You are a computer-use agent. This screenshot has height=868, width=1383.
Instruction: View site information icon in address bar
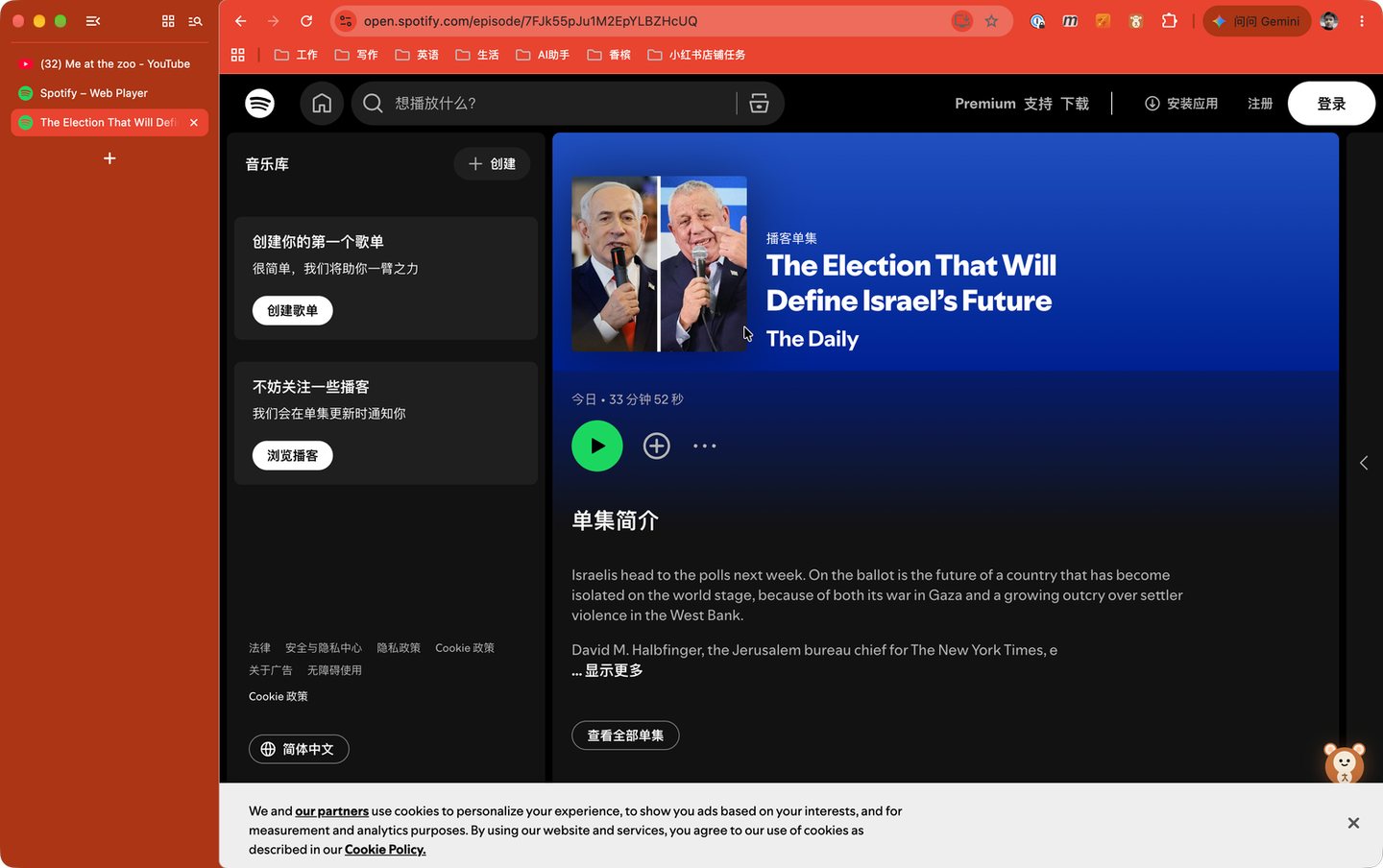tap(346, 21)
